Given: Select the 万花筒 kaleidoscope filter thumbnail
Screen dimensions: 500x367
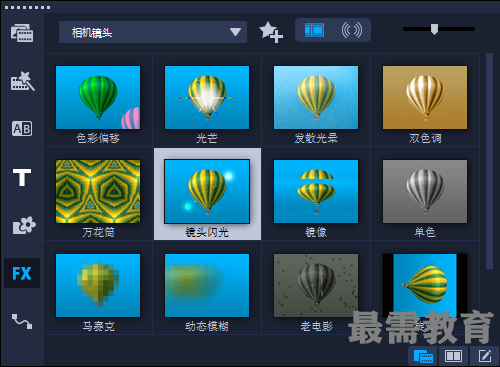Looking at the screenshot, I should tap(98, 191).
